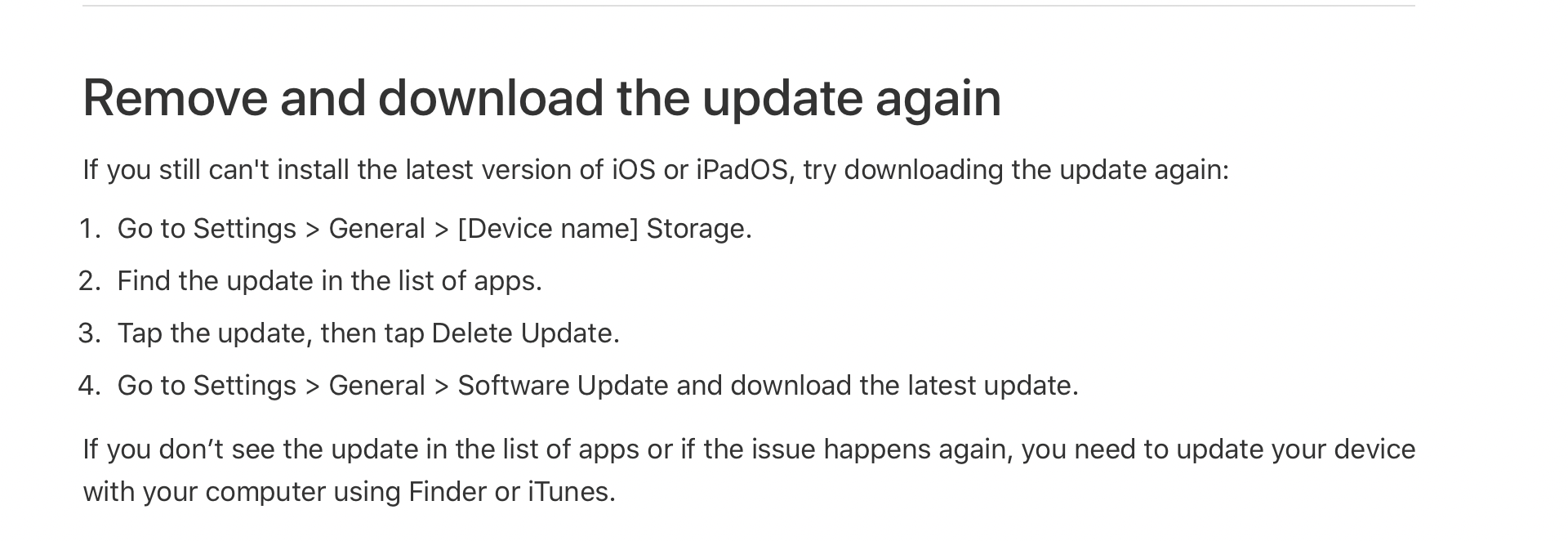The width and height of the screenshot is (1568, 541).
Task: Click step 2 'Find the update in the list'
Action: (330, 281)
